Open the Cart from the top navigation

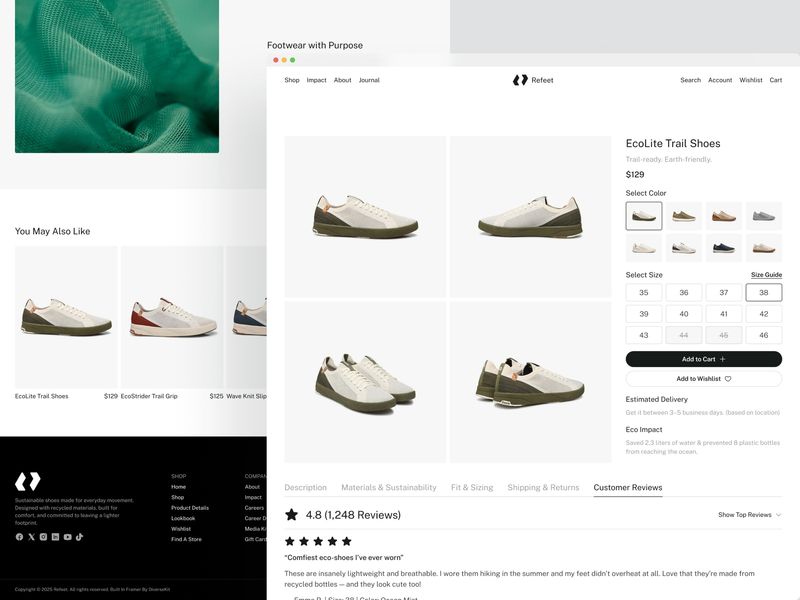[x=777, y=79]
